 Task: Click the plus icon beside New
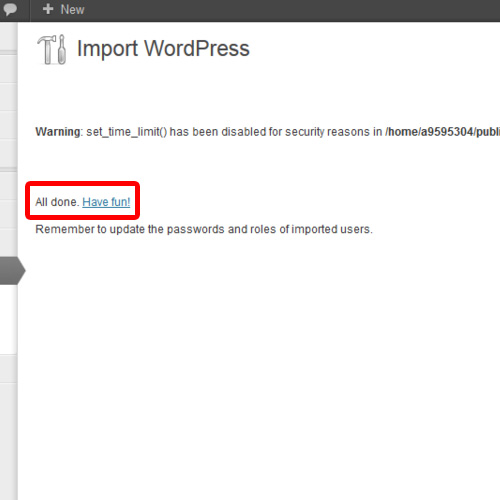tap(48, 9)
